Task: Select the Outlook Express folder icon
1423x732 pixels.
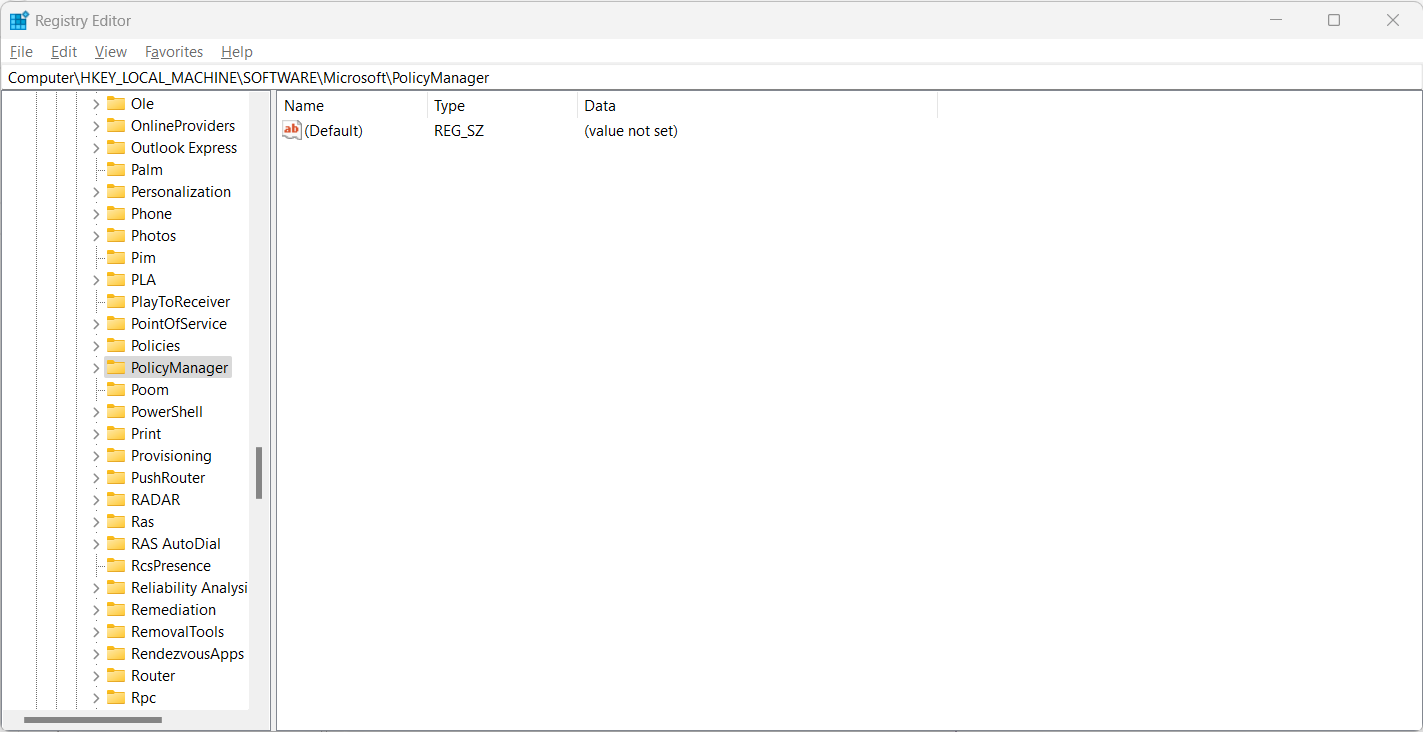Action: [x=116, y=148]
